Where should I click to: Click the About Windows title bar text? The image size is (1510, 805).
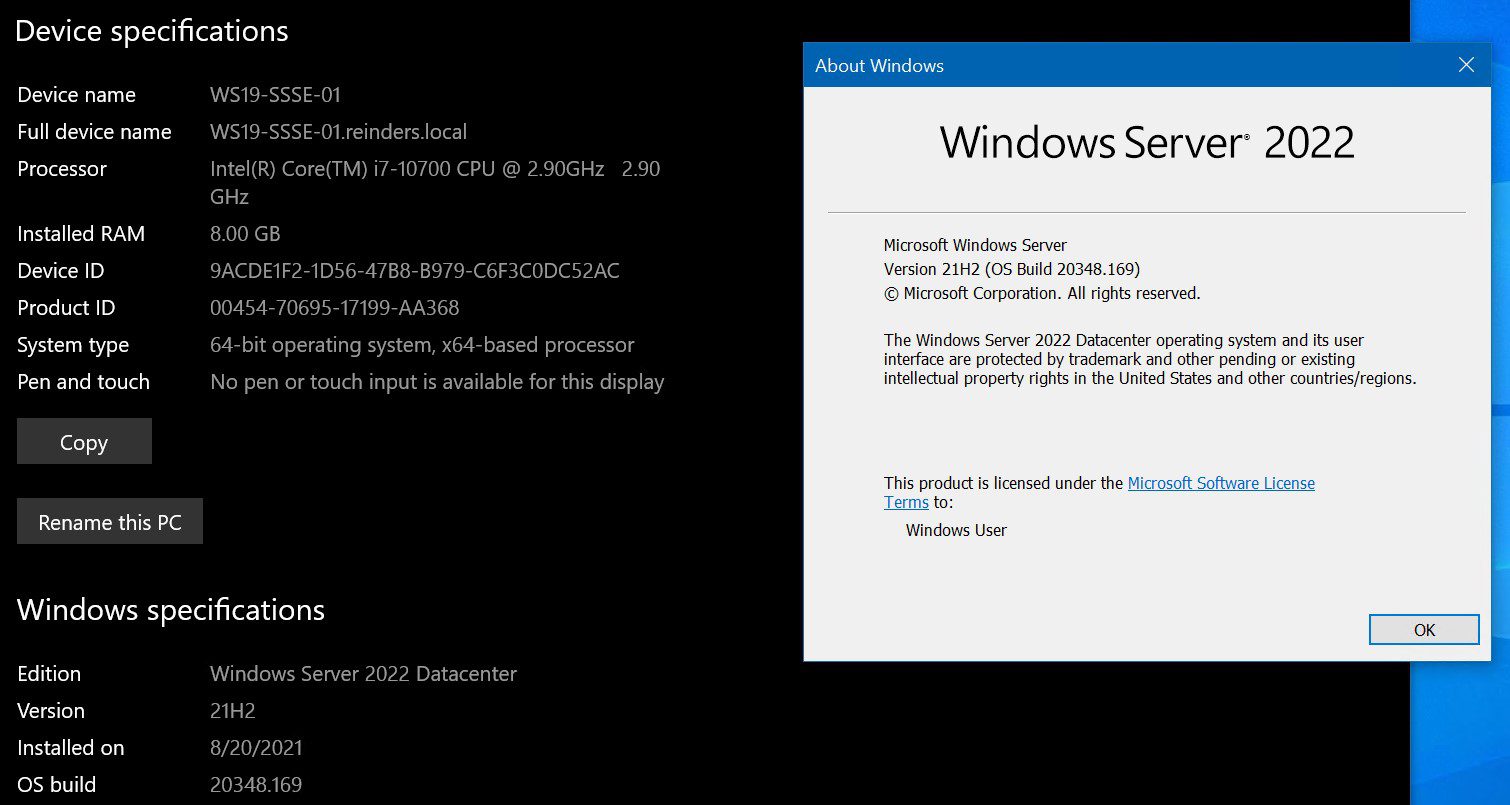coord(879,66)
